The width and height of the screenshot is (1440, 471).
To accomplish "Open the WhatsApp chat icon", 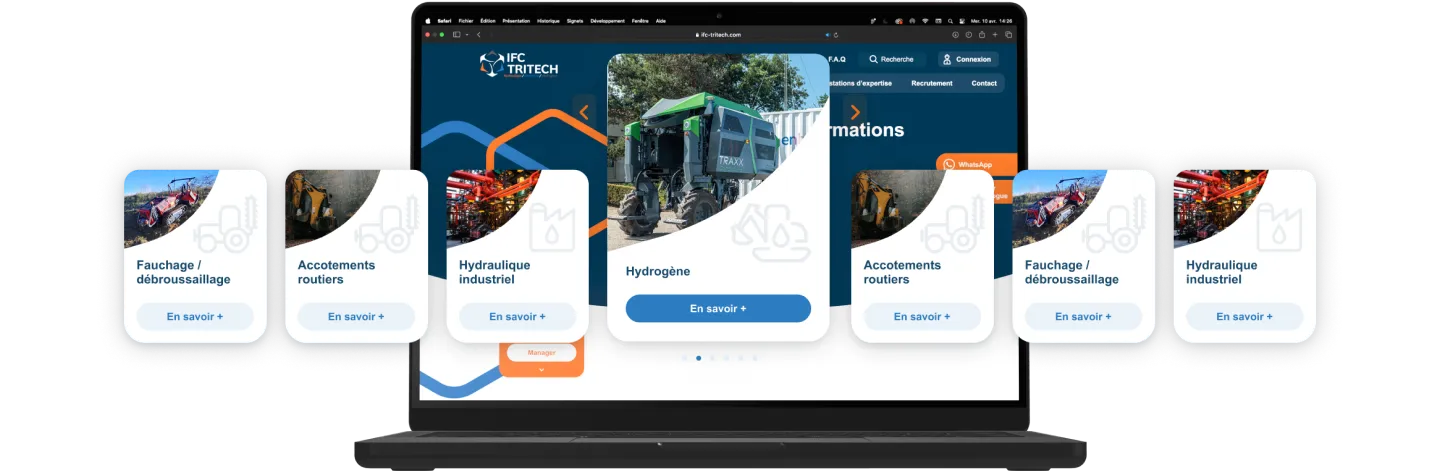I will coord(949,164).
